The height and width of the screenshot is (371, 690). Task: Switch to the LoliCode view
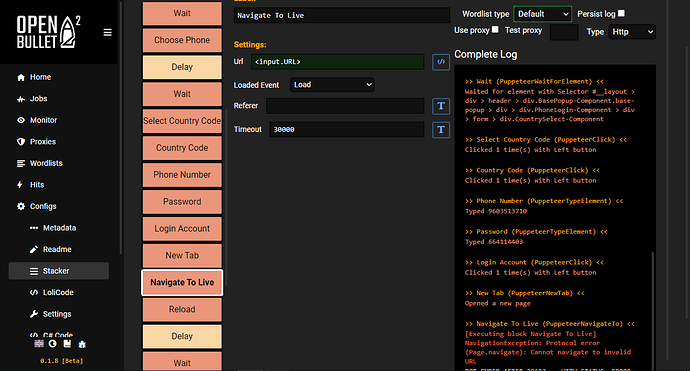[58, 292]
